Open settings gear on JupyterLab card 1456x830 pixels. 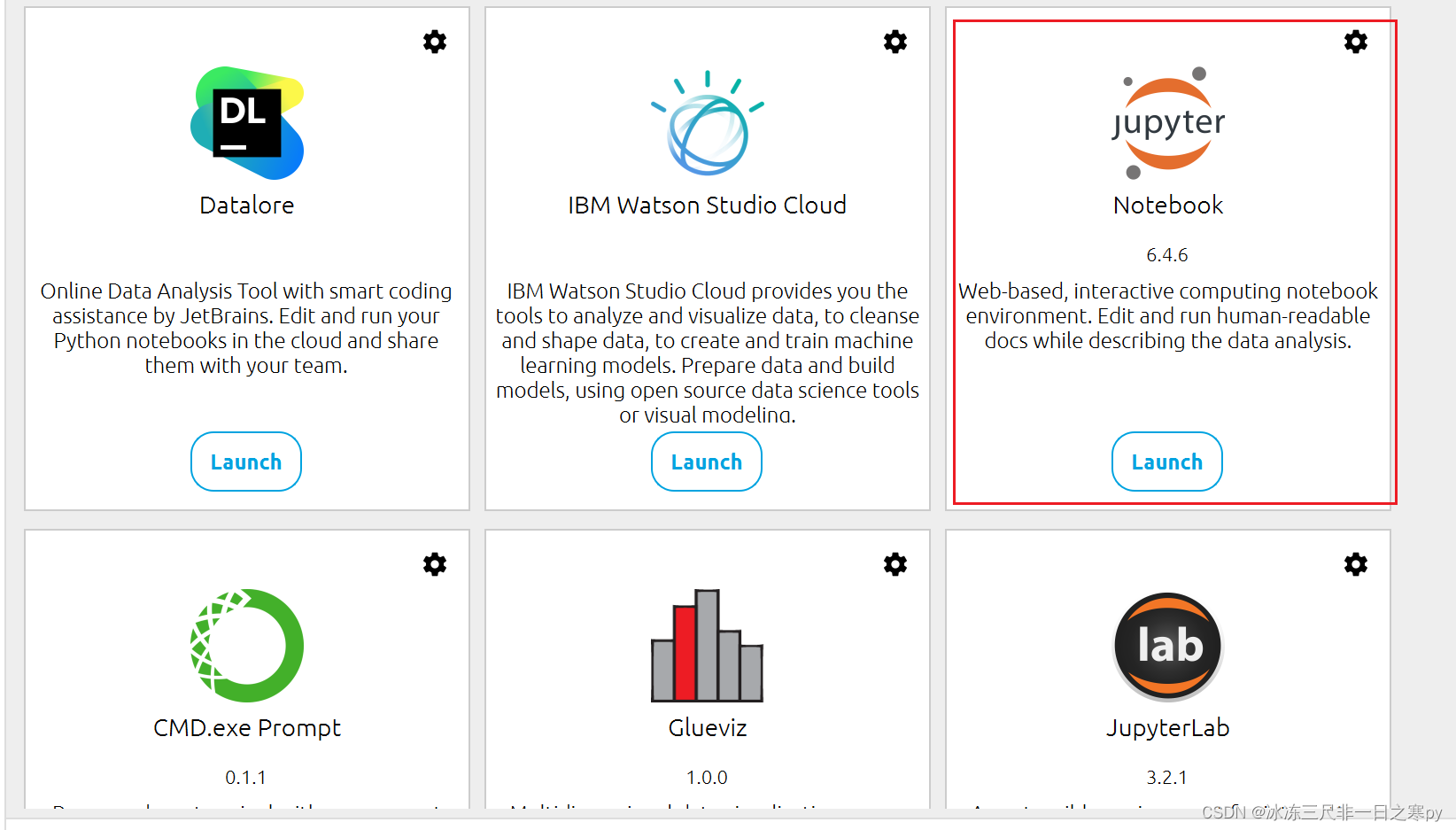pyautogui.click(x=1356, y=564)
